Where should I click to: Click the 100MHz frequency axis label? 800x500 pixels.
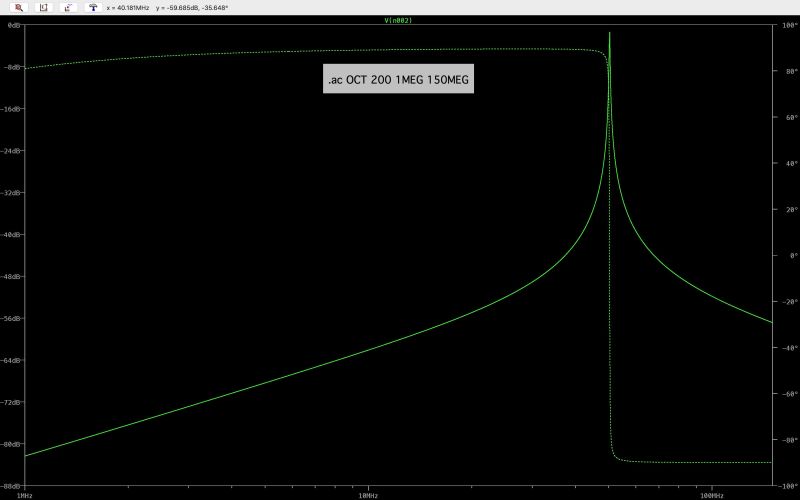711,495
